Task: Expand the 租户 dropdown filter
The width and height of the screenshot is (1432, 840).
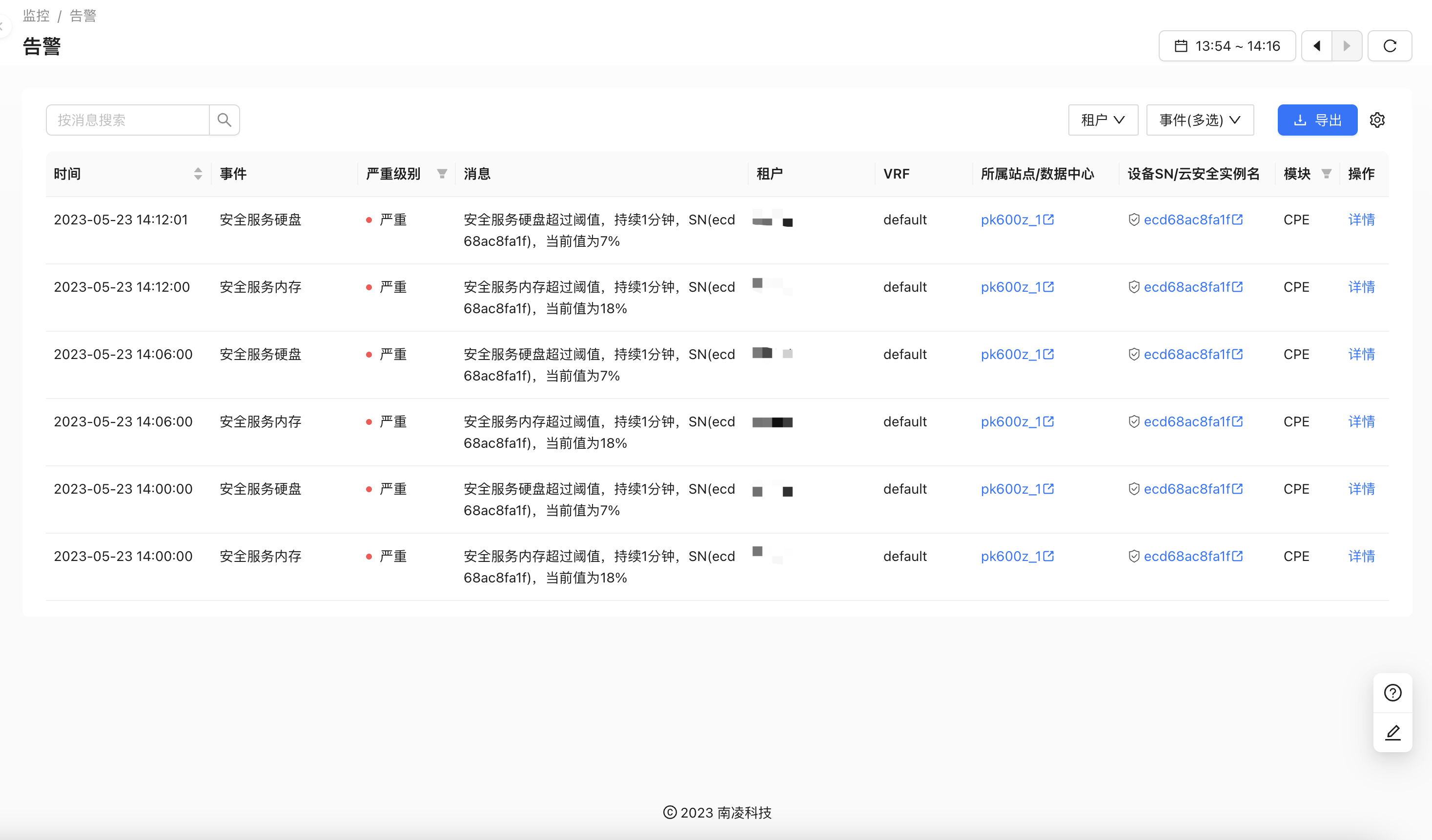Action: 1103,120
